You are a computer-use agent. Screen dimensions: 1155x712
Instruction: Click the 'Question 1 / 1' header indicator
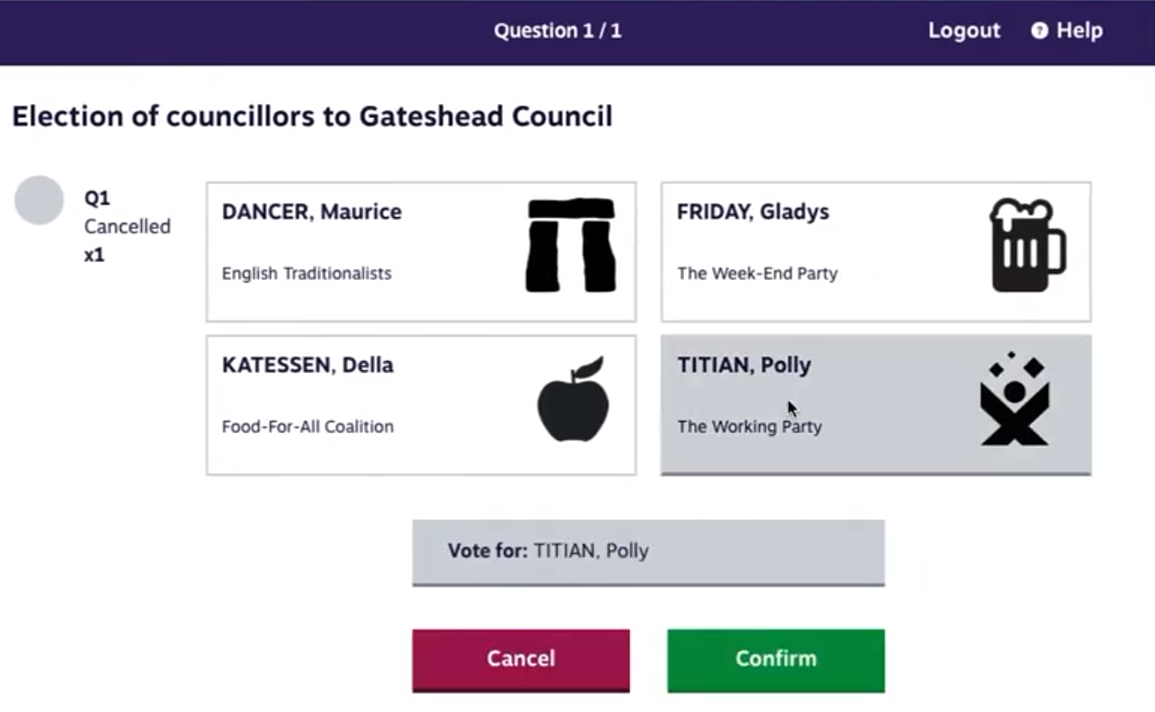coord(557,31)
